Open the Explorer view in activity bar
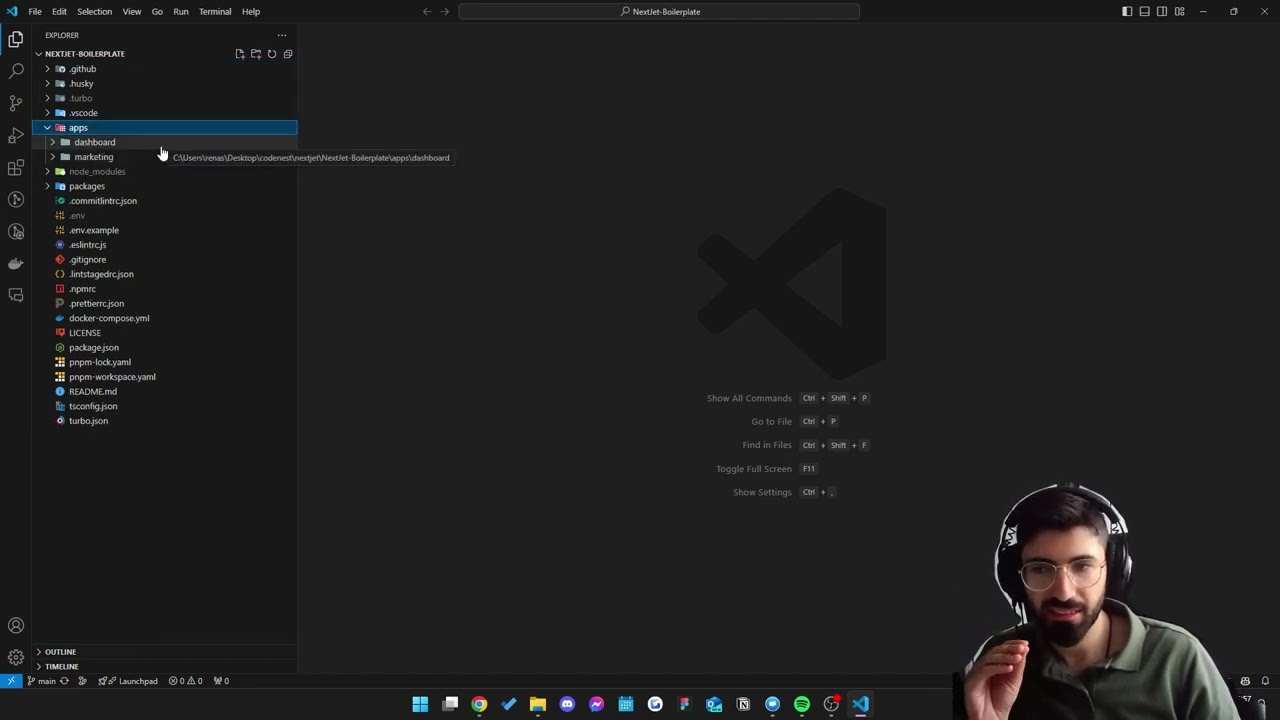The image size is (1280, 720). [15, 39]
